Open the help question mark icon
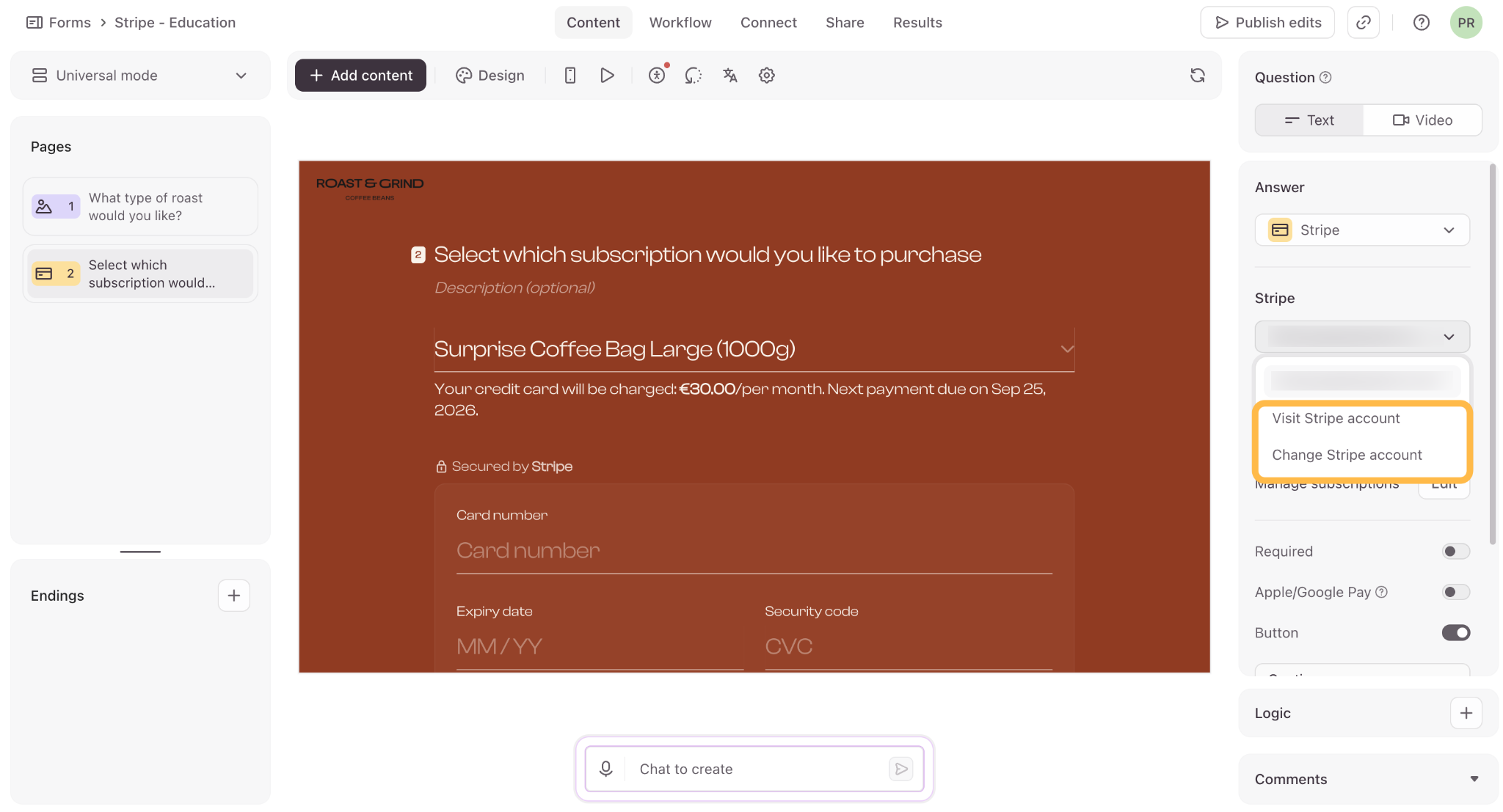This screenshot has height=812, width=1503. tap(1422, 23)
